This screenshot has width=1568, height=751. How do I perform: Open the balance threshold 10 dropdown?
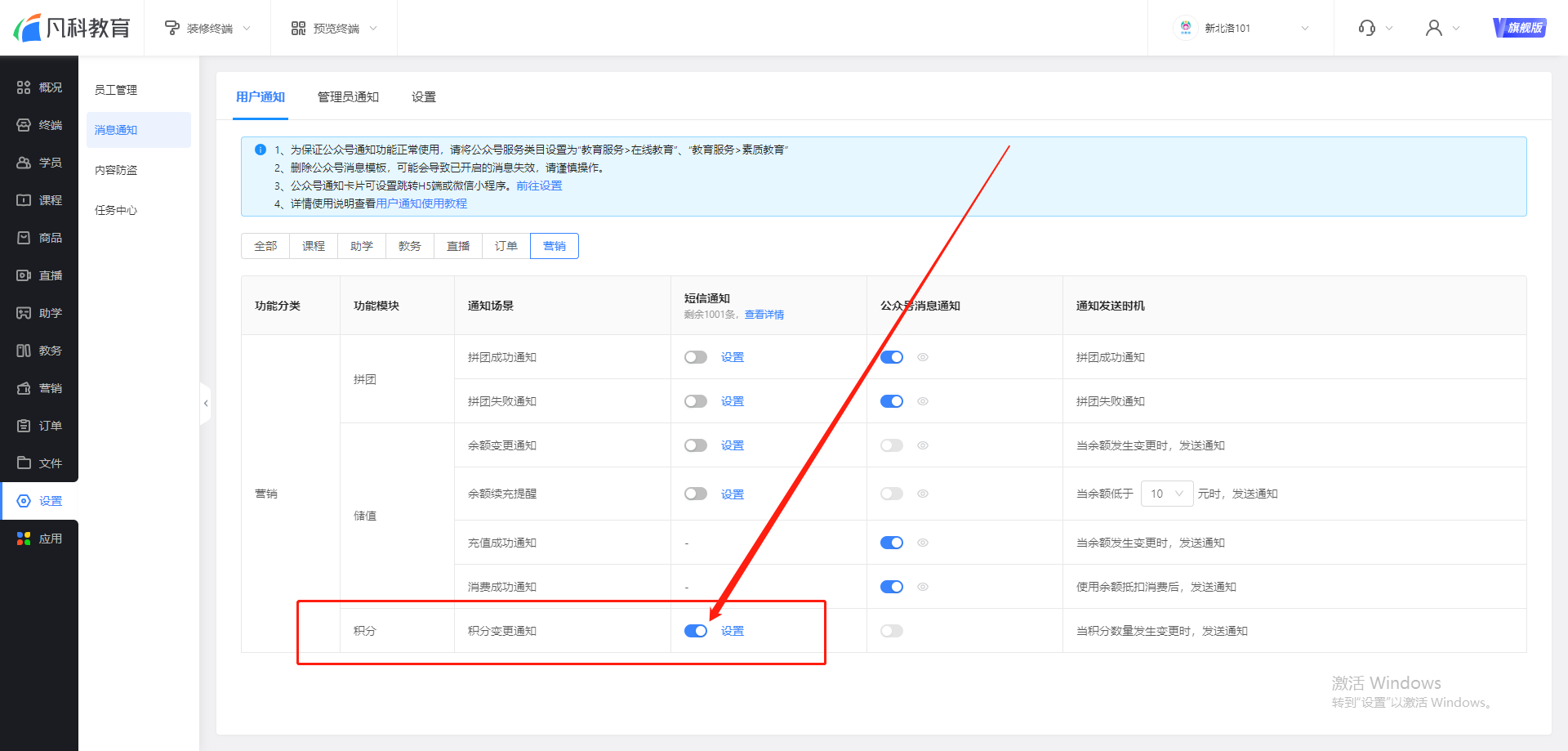click(1167, 494)
